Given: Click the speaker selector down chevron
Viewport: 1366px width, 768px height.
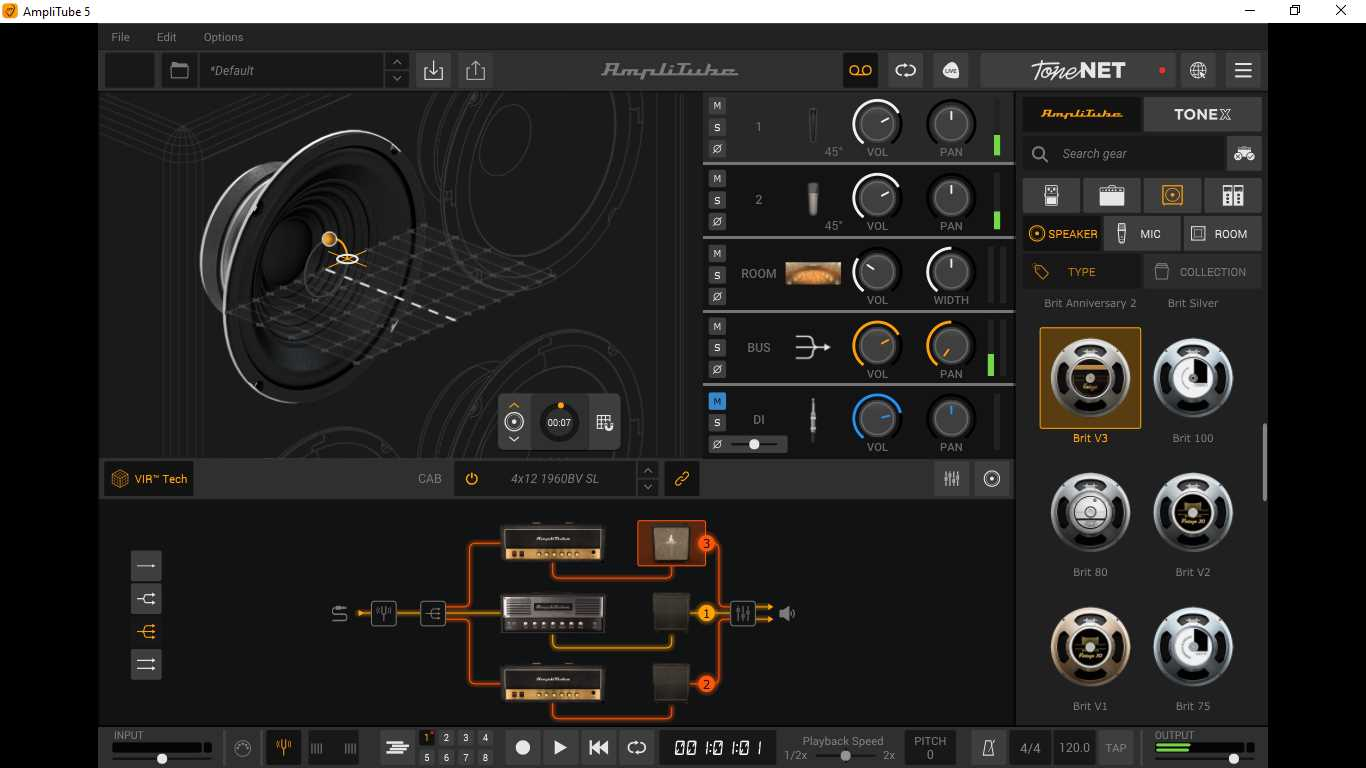Looking at the screenshot, I should click(514, 439).
